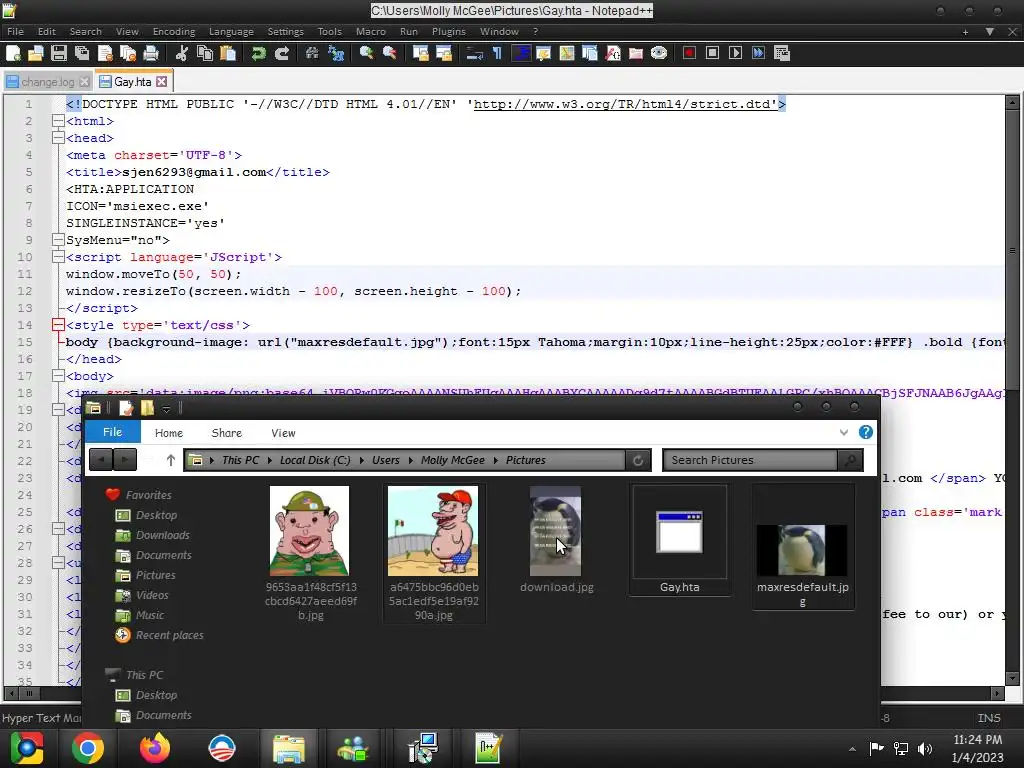The image size is (1024, 768).
Task: Open the Plugins menu
Action: [x=449, y=31]
